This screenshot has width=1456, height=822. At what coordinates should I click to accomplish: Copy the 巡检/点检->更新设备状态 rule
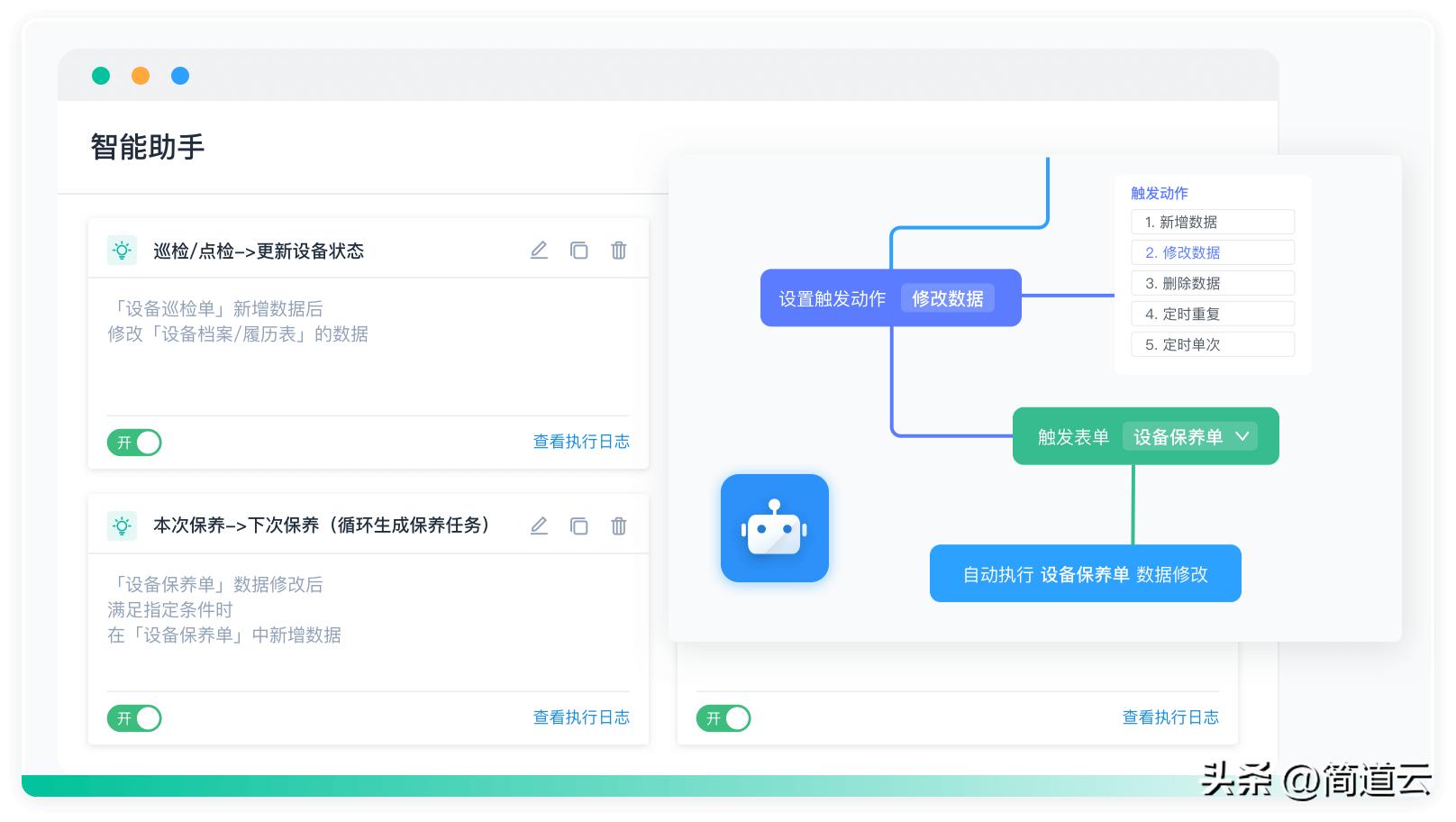point(578,251)
